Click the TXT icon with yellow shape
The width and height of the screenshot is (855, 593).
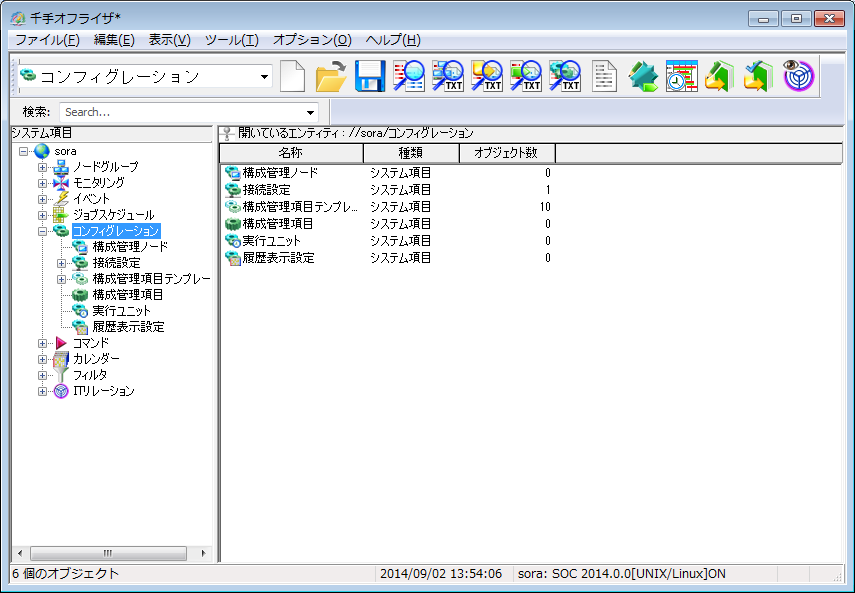click(x=486, y=76)
